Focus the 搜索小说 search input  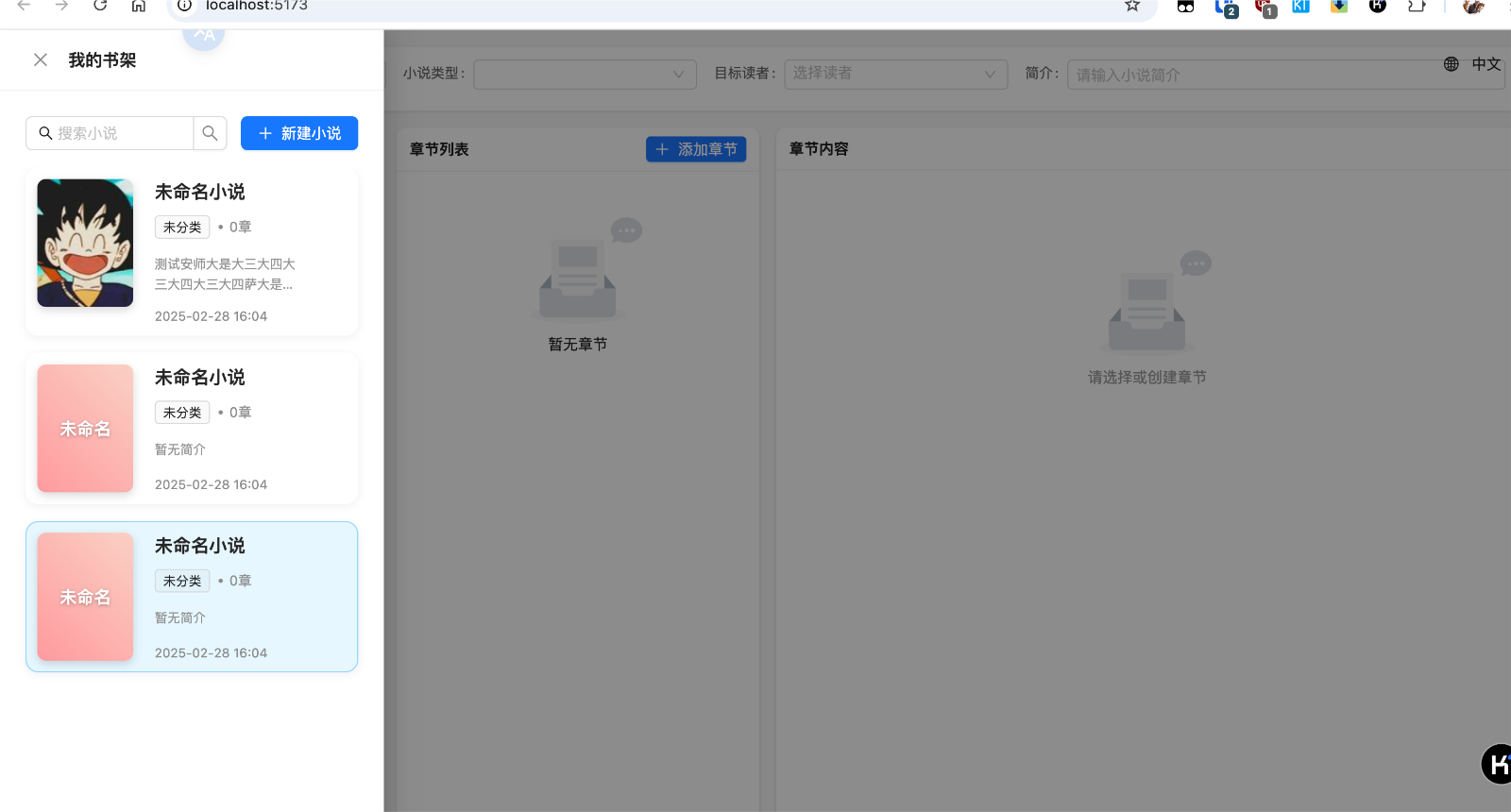(x=110, y=133)
